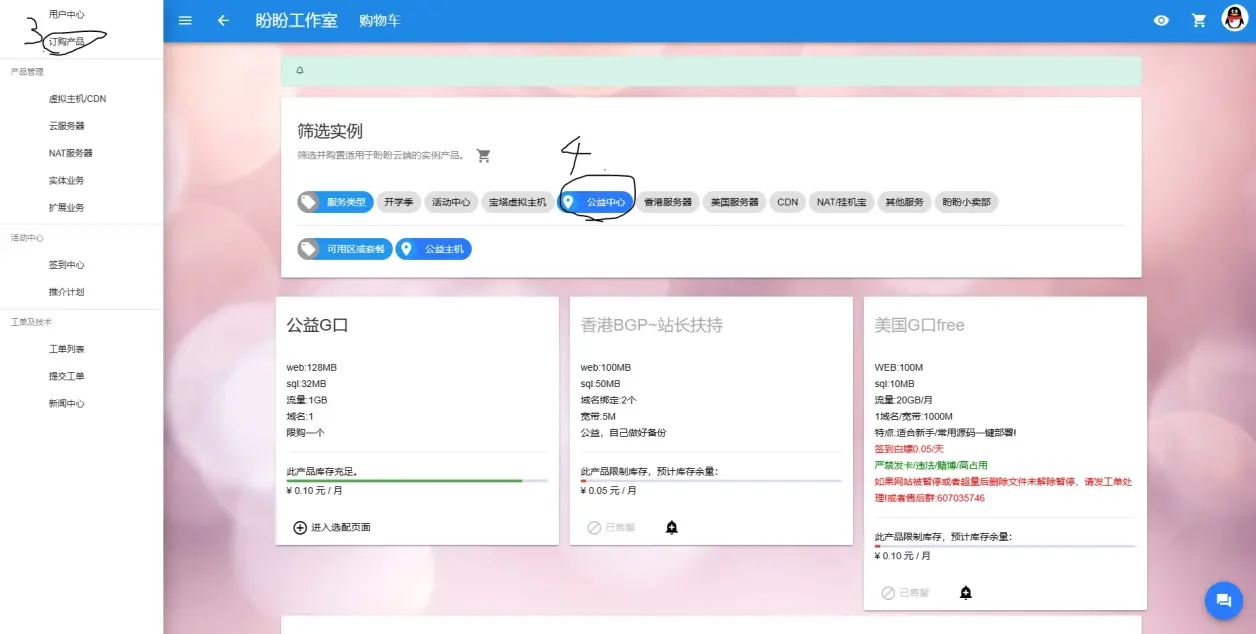Click stock progress bar of 美国G口free
Image resolution: width=1256 pixels, height=634 pixels.
tap(1005, 546)
